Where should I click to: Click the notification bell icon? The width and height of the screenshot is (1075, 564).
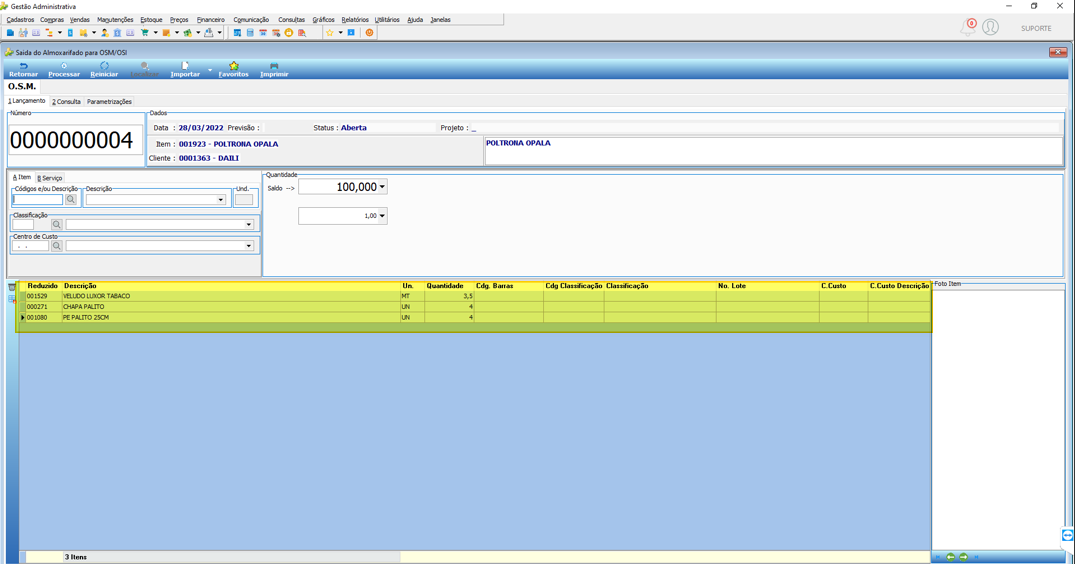[x=968, y=27]
